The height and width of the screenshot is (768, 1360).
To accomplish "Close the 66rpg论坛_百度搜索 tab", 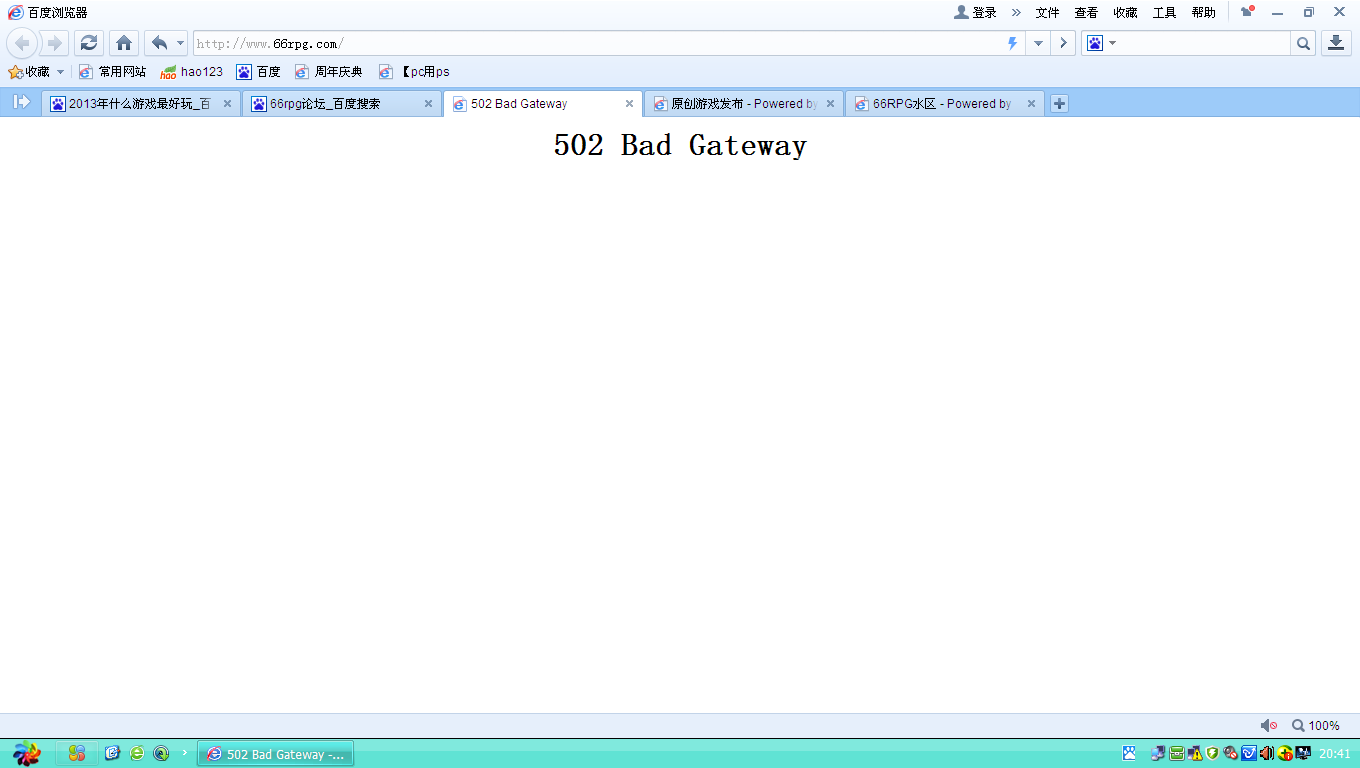I will (428, 103).
